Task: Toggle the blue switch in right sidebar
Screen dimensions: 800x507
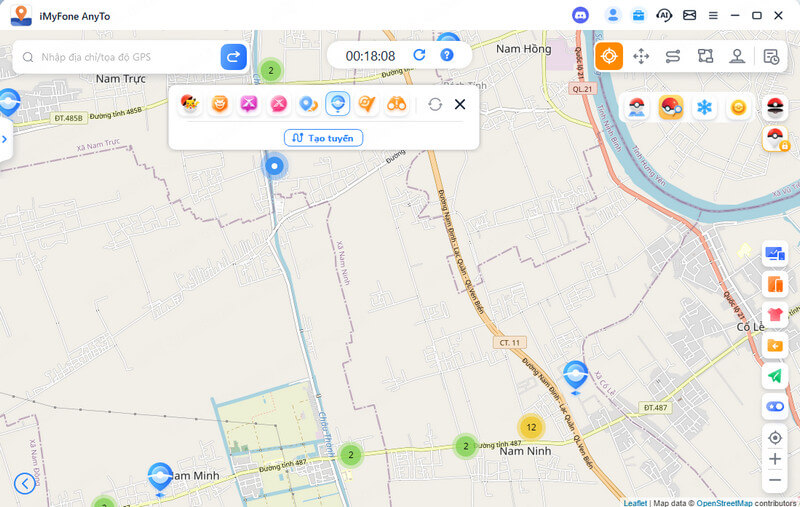Action: pyautogui.click(x=775, y=406)
